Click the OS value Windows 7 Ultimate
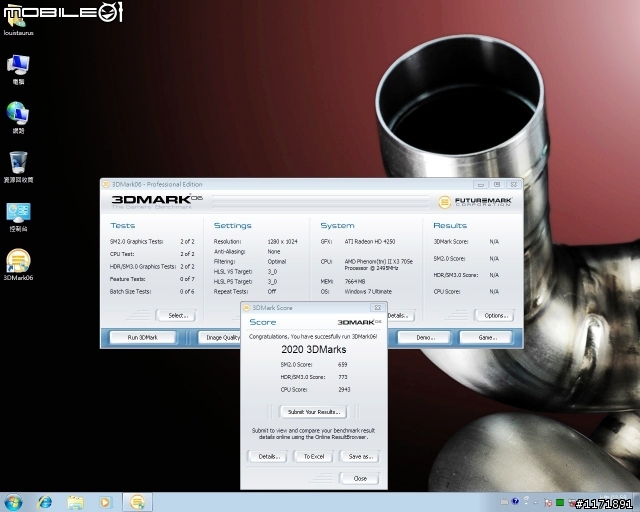Image resolution: width=640 pixels, height=512 pixels. coord(368,292)
